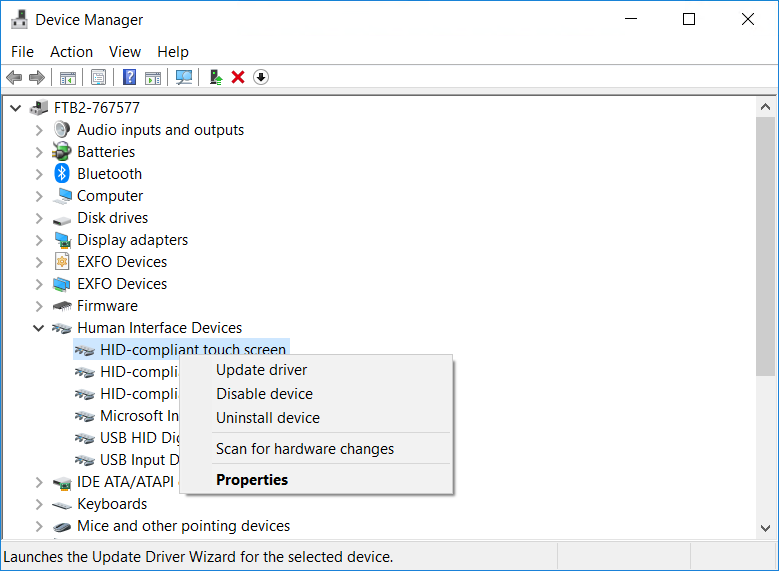Expand the Firmware category chevron
Image resolution: width=779 pixels, height=571 pixels.
[39, 306]
